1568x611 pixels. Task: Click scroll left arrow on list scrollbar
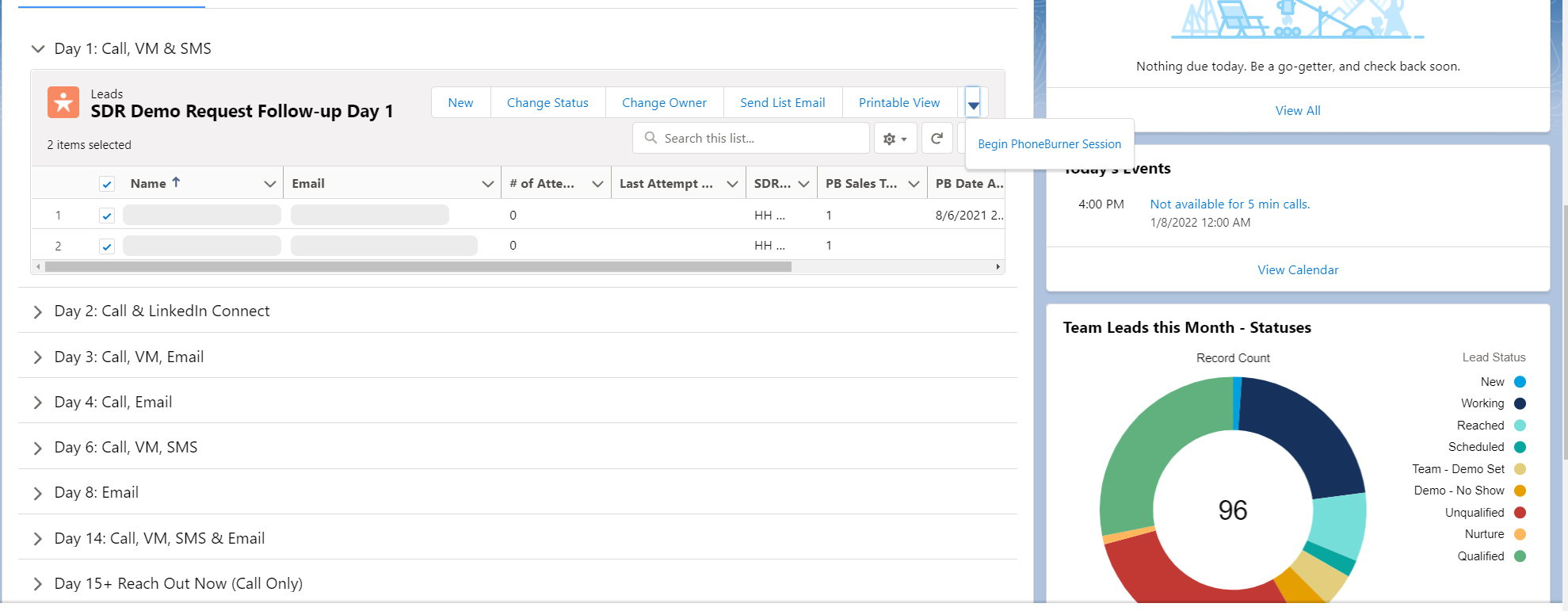38,267
